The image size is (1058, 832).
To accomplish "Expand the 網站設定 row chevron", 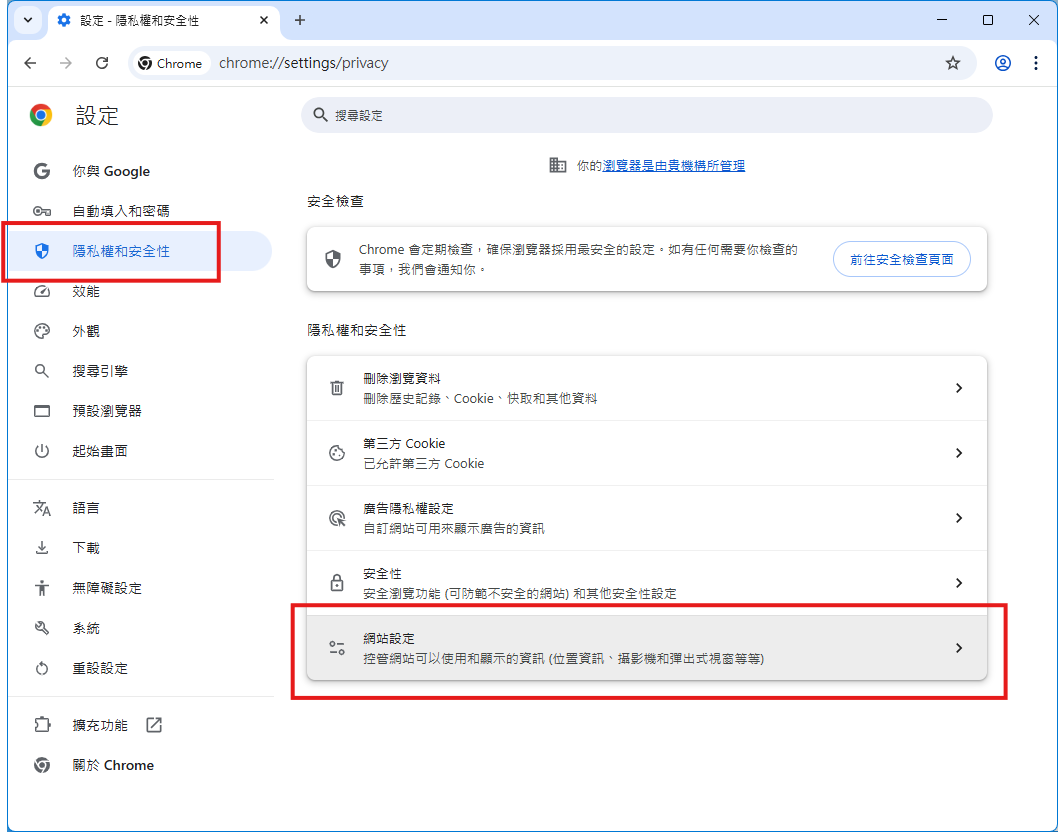I will pyautogui.click(x=959, y=647).
